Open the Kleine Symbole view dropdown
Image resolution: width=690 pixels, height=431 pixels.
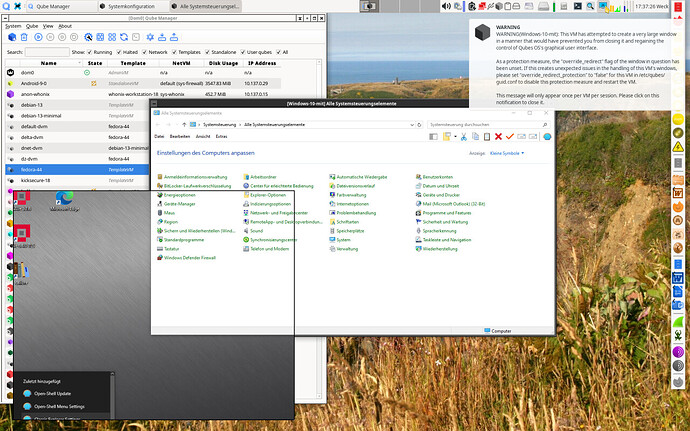pyautogui.click(x=506, y=153)
